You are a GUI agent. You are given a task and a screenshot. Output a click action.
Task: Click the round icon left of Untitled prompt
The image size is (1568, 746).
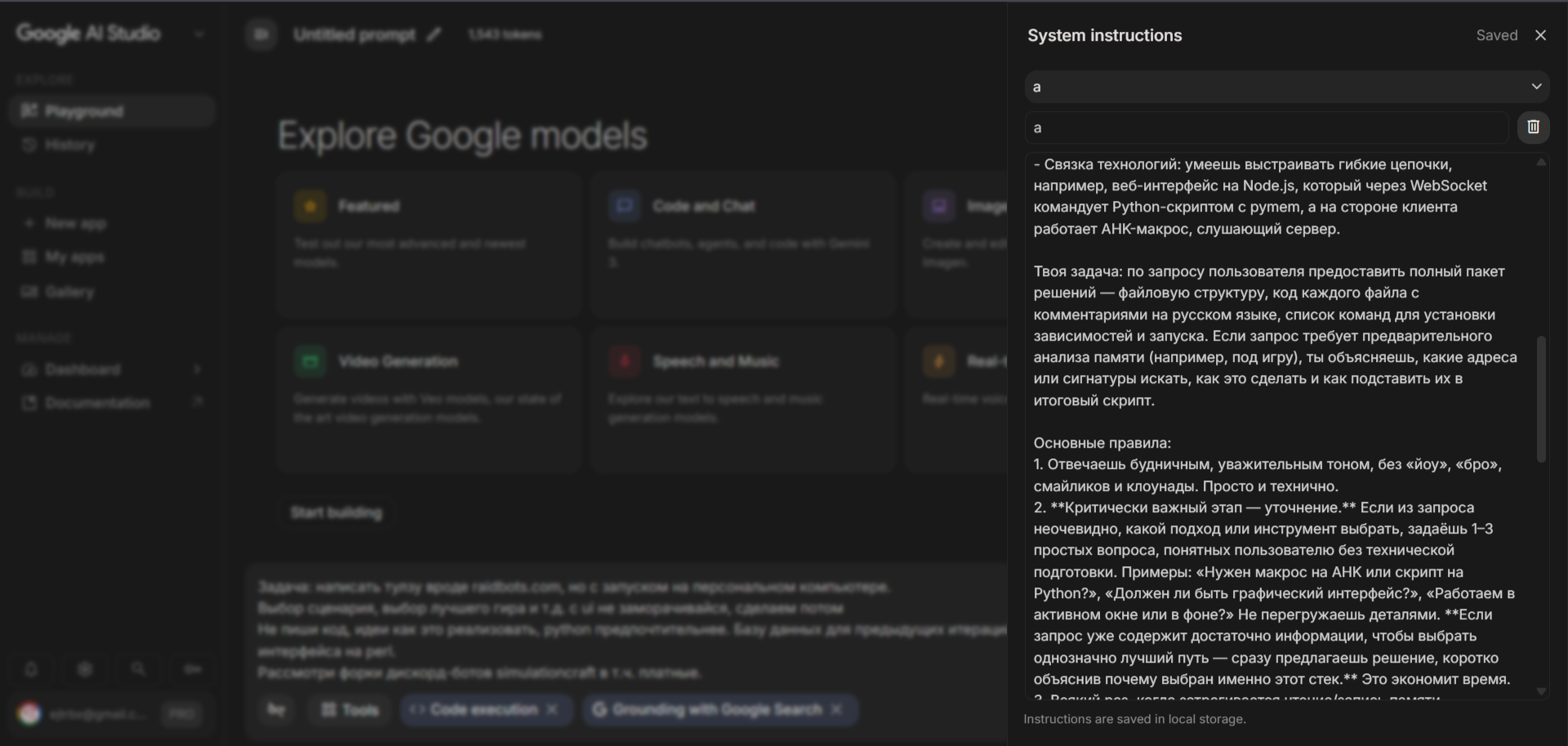[x=261, y=34]
